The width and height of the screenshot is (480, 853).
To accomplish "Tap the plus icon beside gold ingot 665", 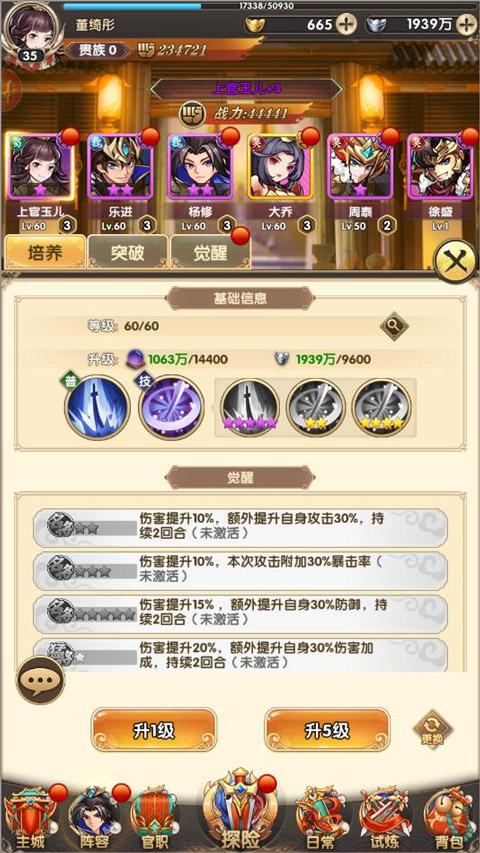I will tap(347, 24).
